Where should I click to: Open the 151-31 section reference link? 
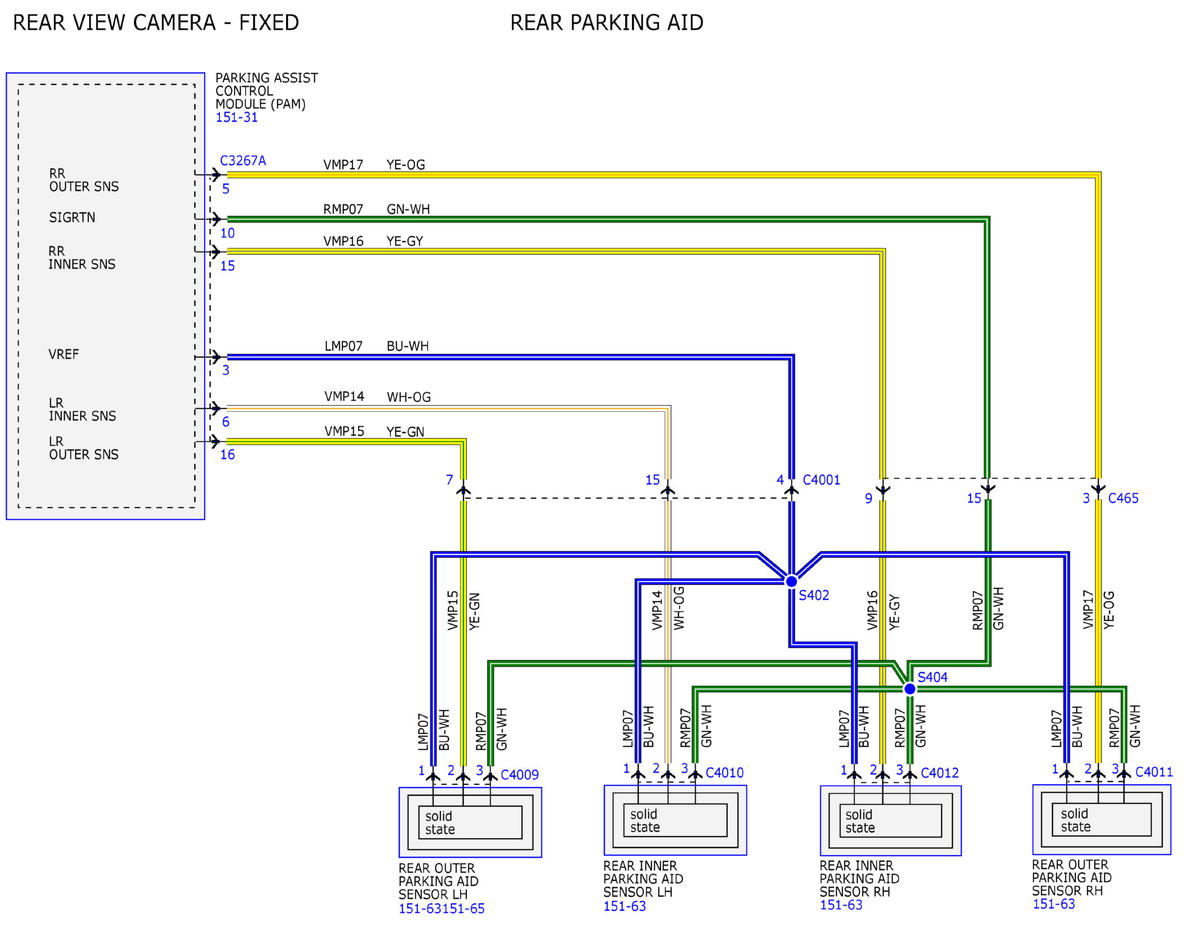(236, 117)
